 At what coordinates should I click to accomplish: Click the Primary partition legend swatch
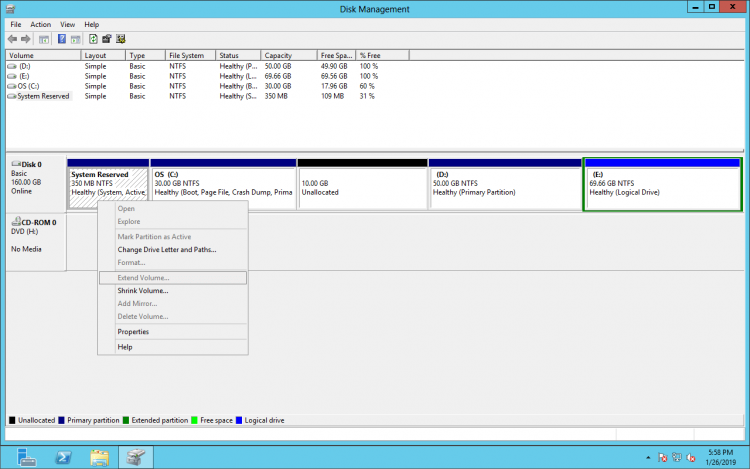(61, 421)
